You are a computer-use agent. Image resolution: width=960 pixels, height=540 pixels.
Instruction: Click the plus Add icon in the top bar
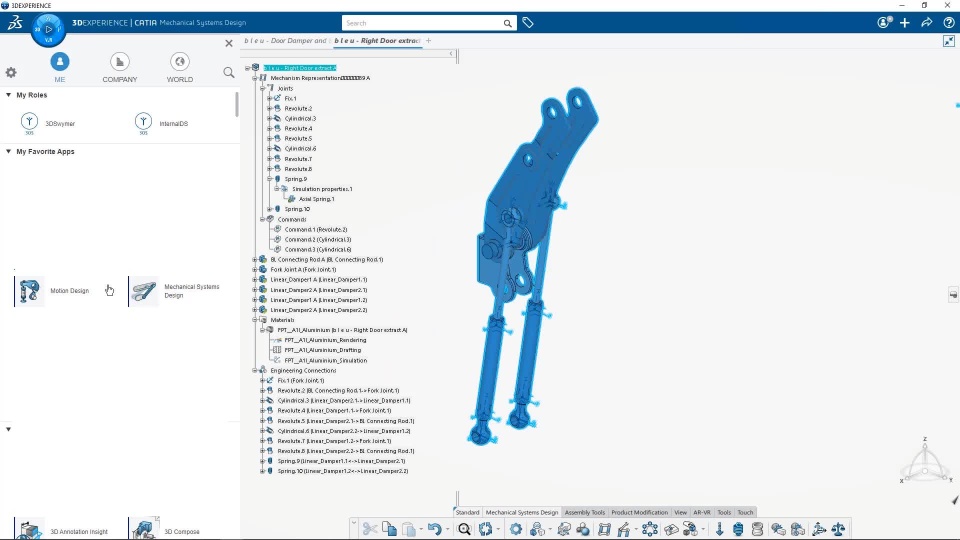click(x=905, y=23)
